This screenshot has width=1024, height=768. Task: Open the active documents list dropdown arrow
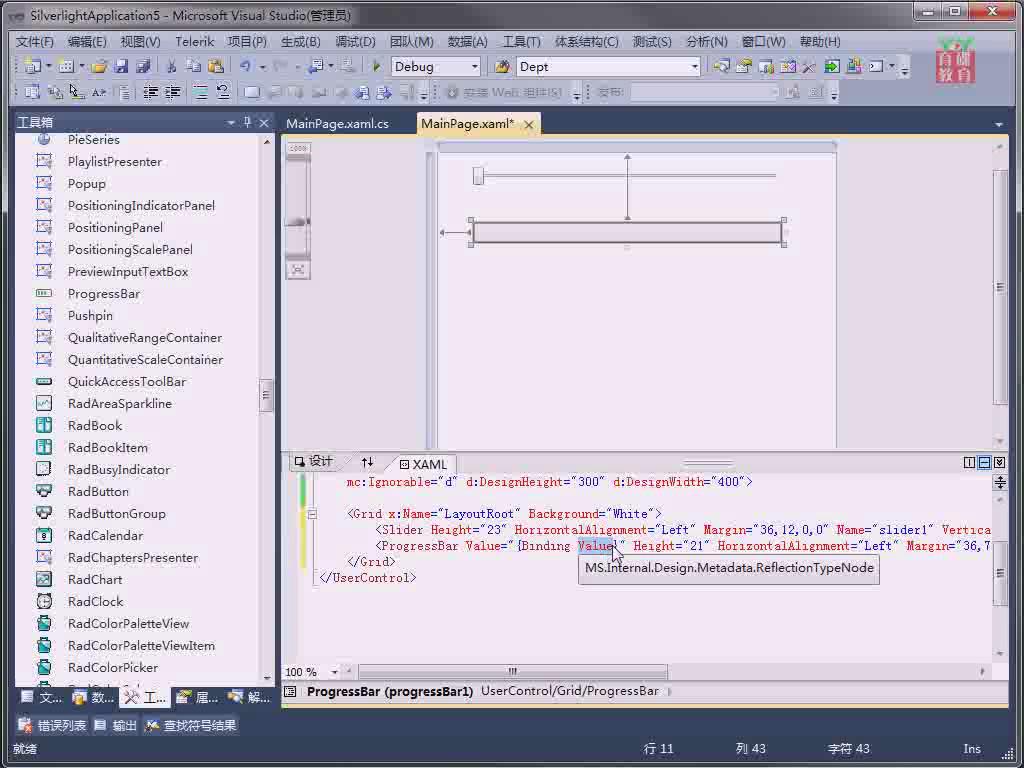[x=999, y=124]
